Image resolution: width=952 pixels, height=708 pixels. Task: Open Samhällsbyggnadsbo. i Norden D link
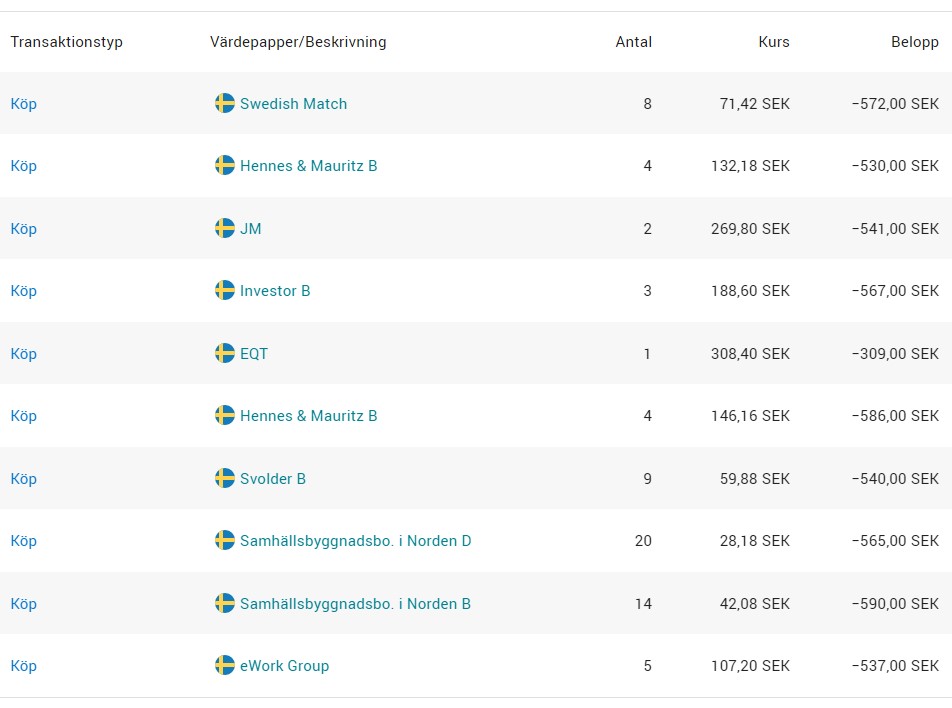(356, 541)
